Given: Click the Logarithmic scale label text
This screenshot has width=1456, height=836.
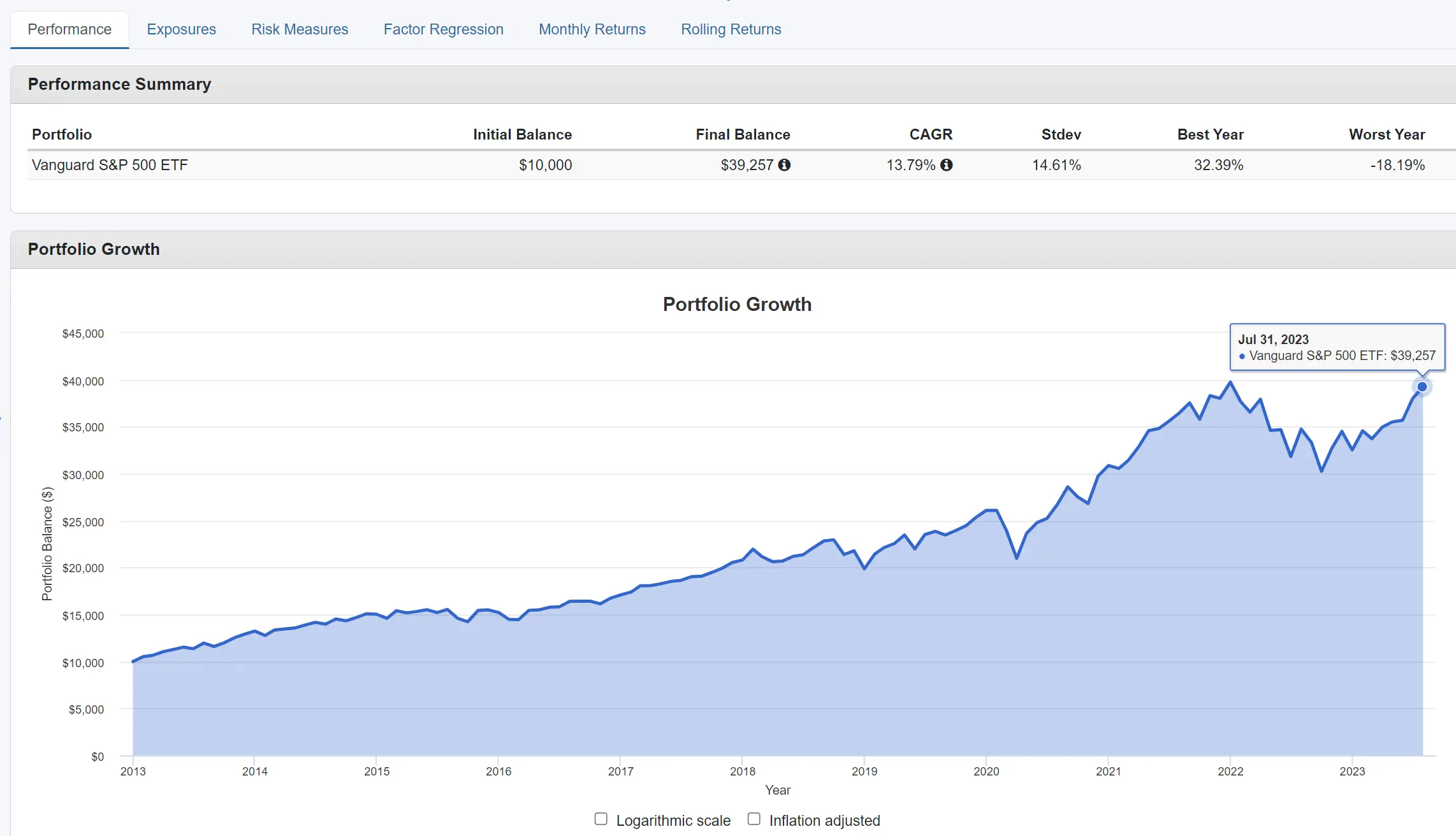Looking at the screenshot, I should click(x=673, y=820).
